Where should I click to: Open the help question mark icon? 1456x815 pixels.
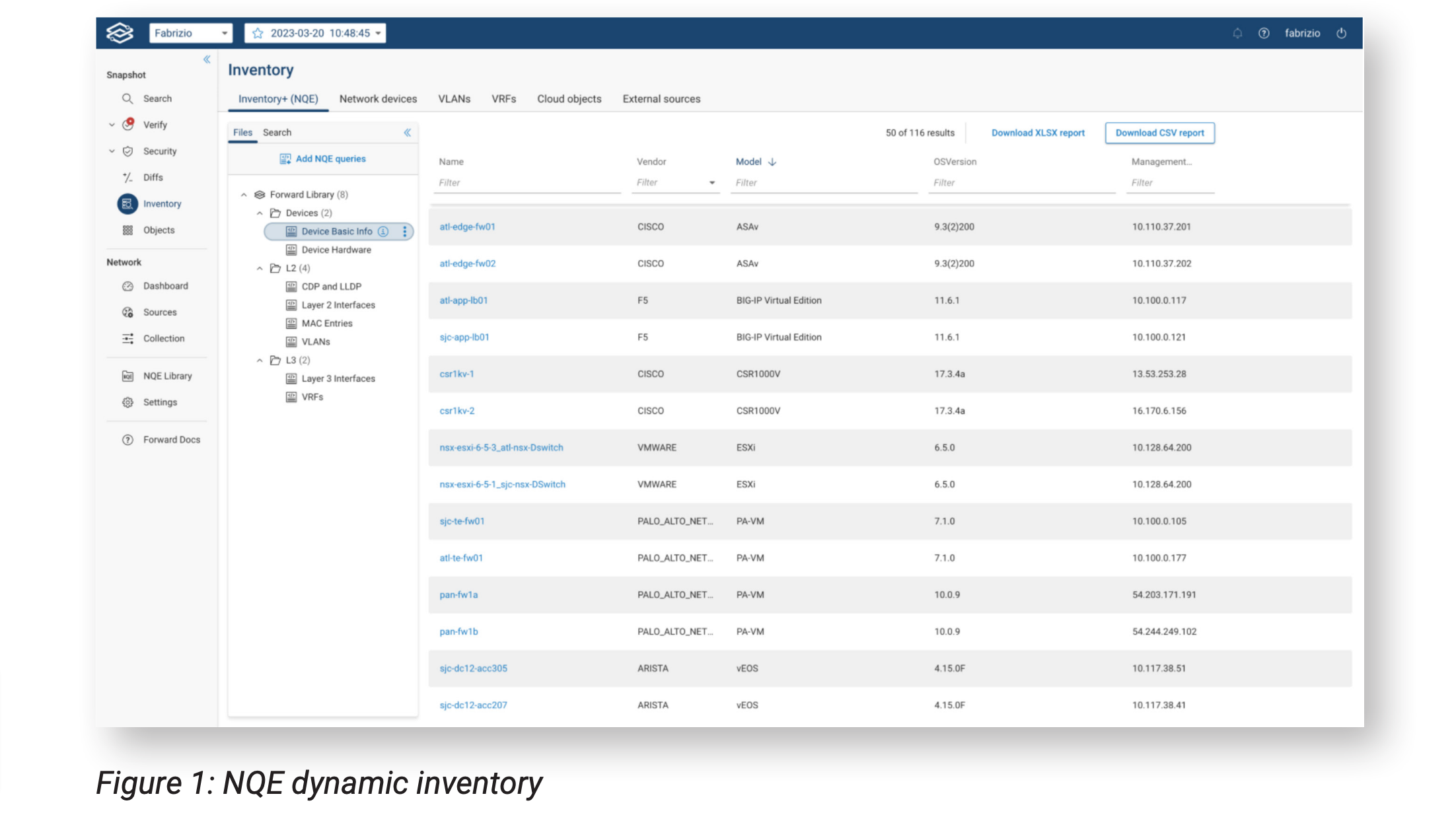coord(1264,33)
